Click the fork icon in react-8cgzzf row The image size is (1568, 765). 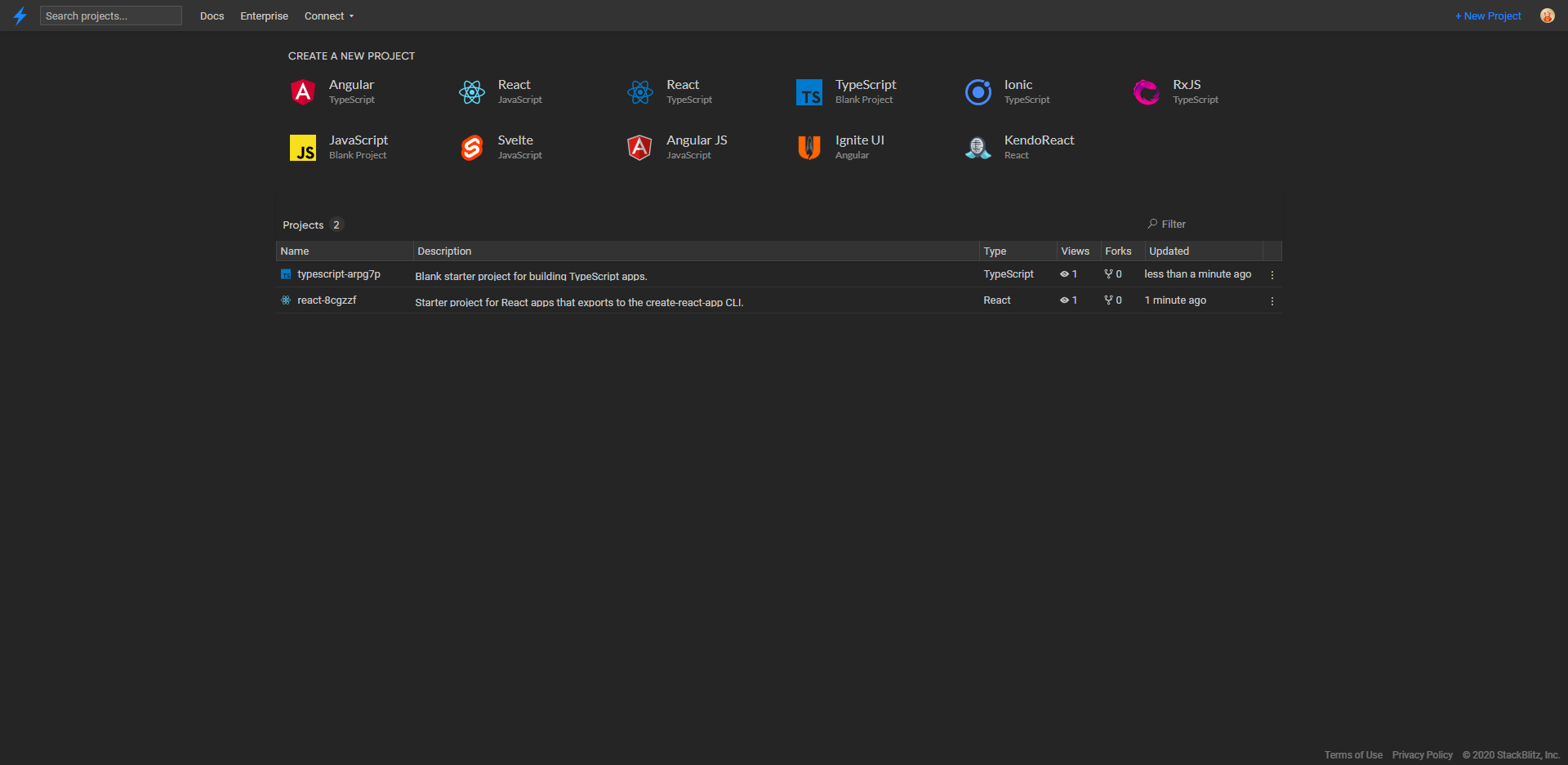coord(1108,300)
